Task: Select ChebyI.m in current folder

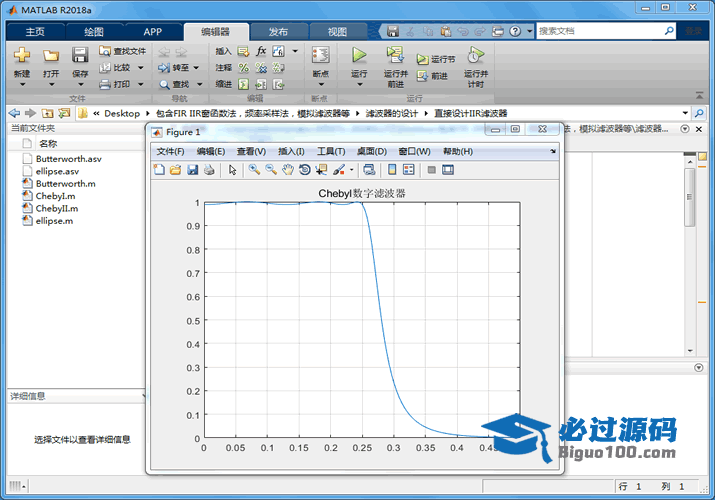Action: click(55, 196)
